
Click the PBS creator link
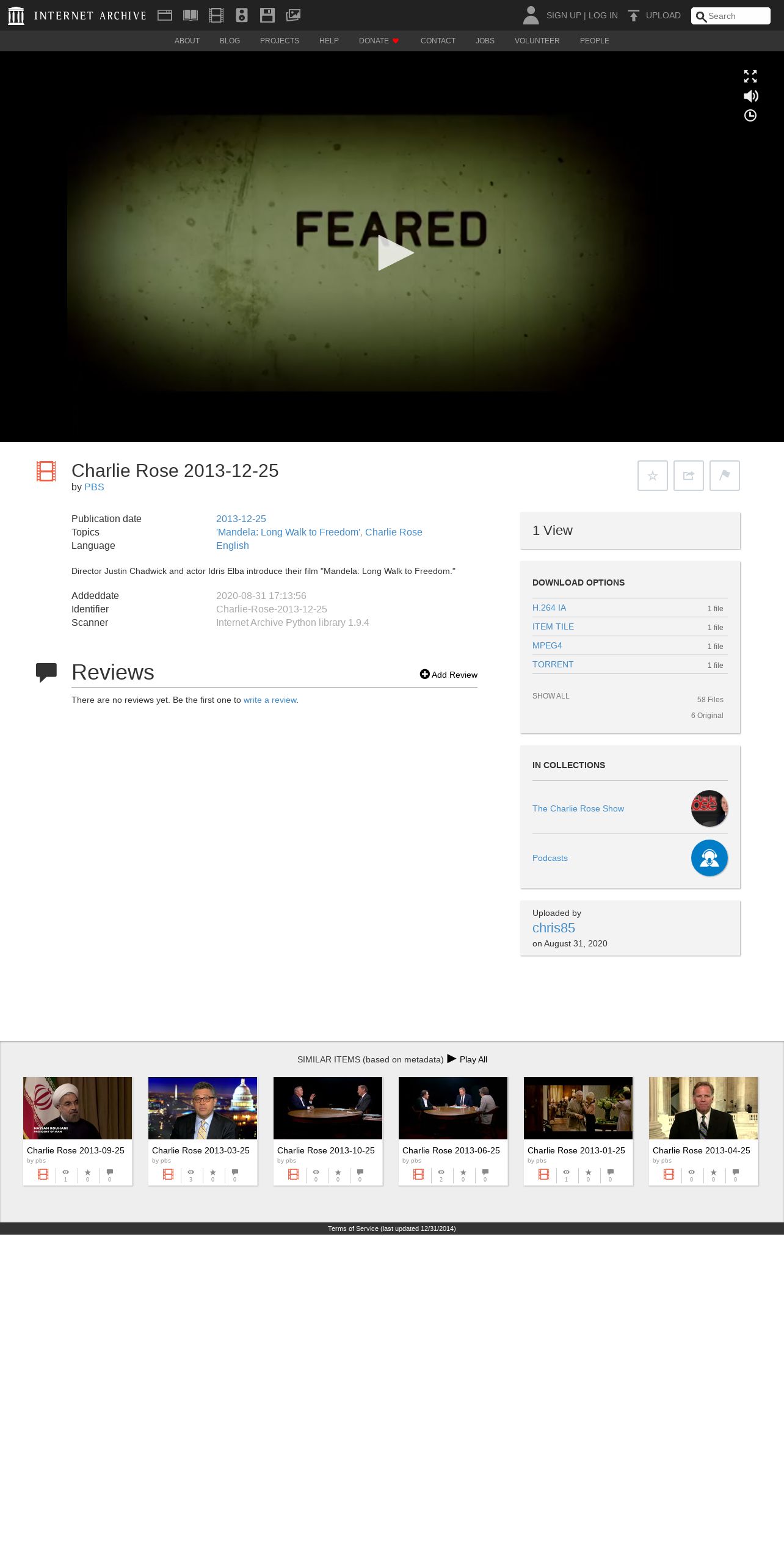click(x=94, y=487)
